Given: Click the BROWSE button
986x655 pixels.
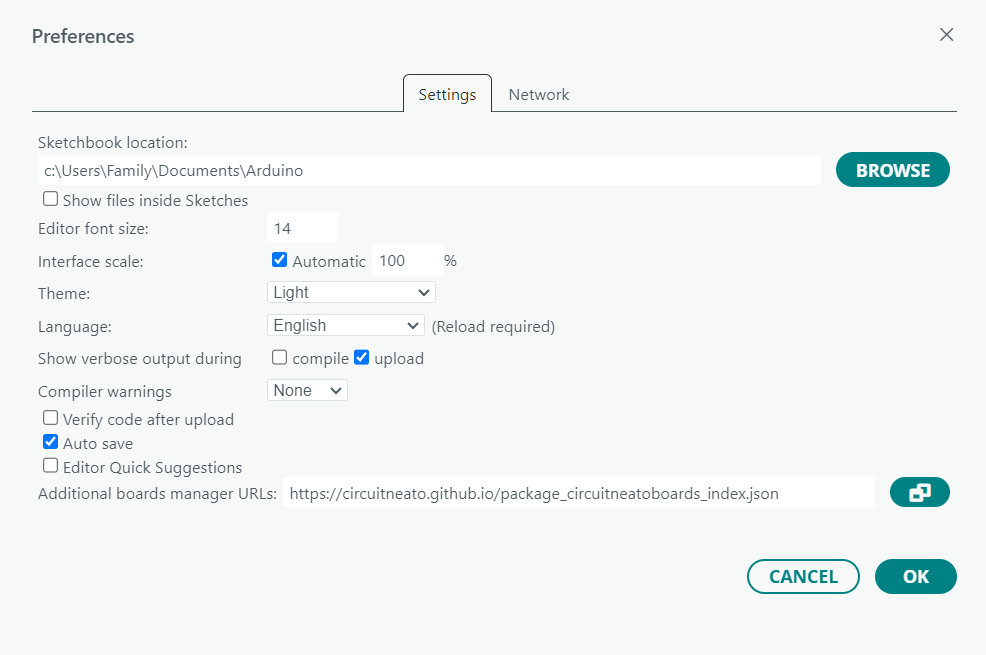Looking at the screenshot, I should [x=892, y=170].
